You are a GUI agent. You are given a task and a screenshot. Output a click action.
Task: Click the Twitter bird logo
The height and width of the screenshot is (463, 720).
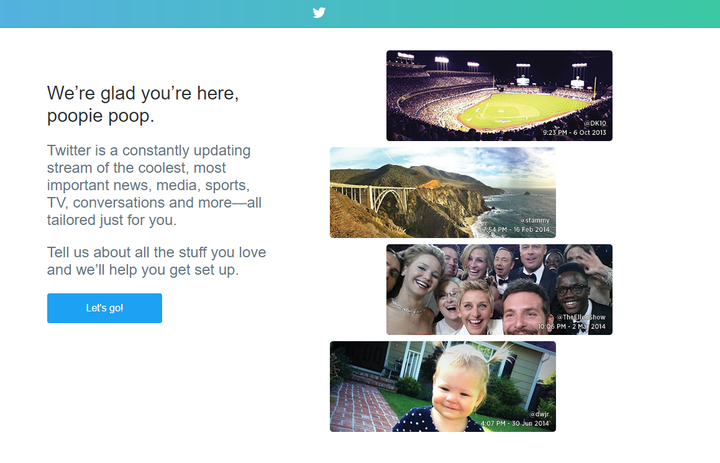[319, 13]
